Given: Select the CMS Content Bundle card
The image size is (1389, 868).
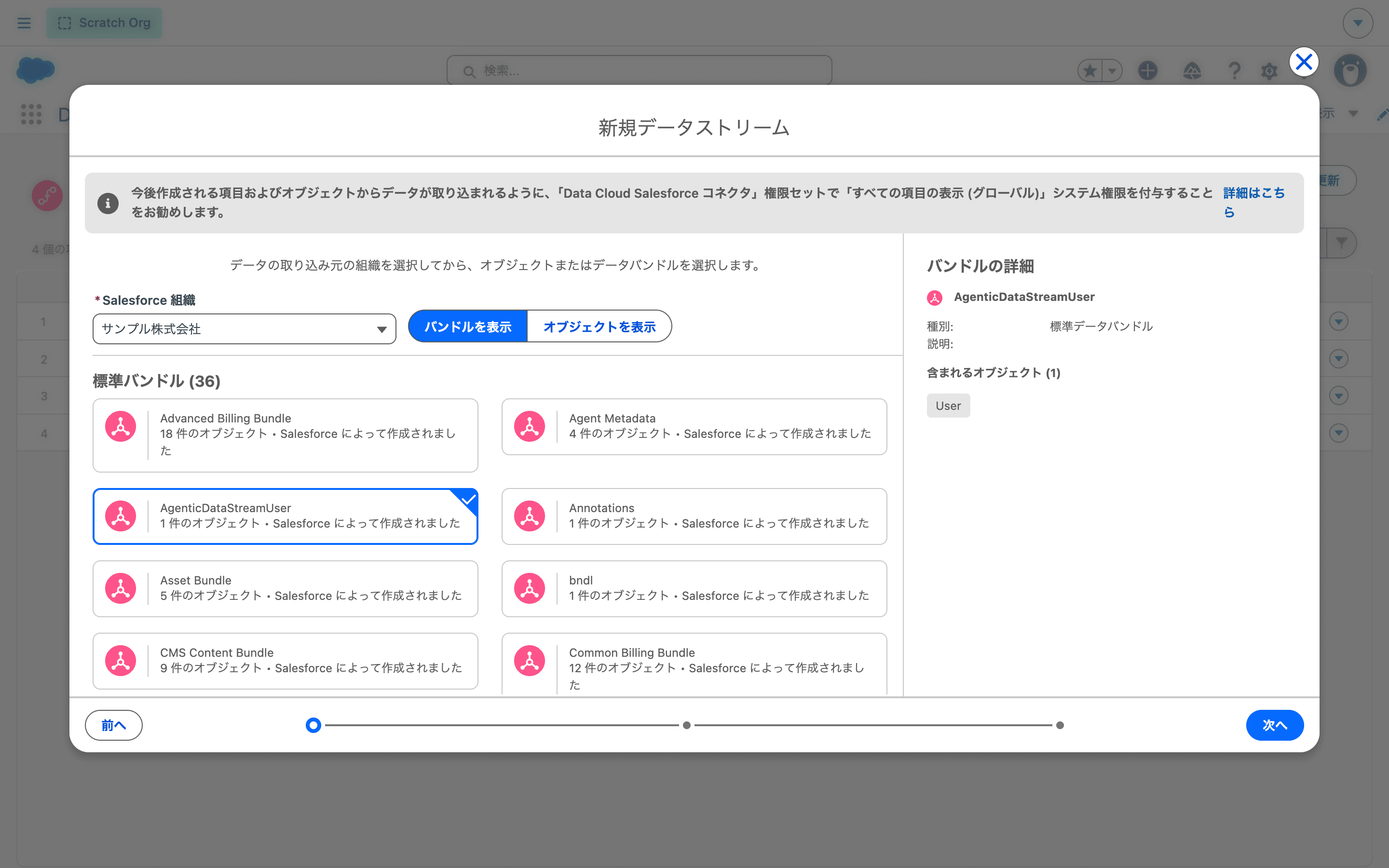Looking at the screenshot, I should pos(285,661).
